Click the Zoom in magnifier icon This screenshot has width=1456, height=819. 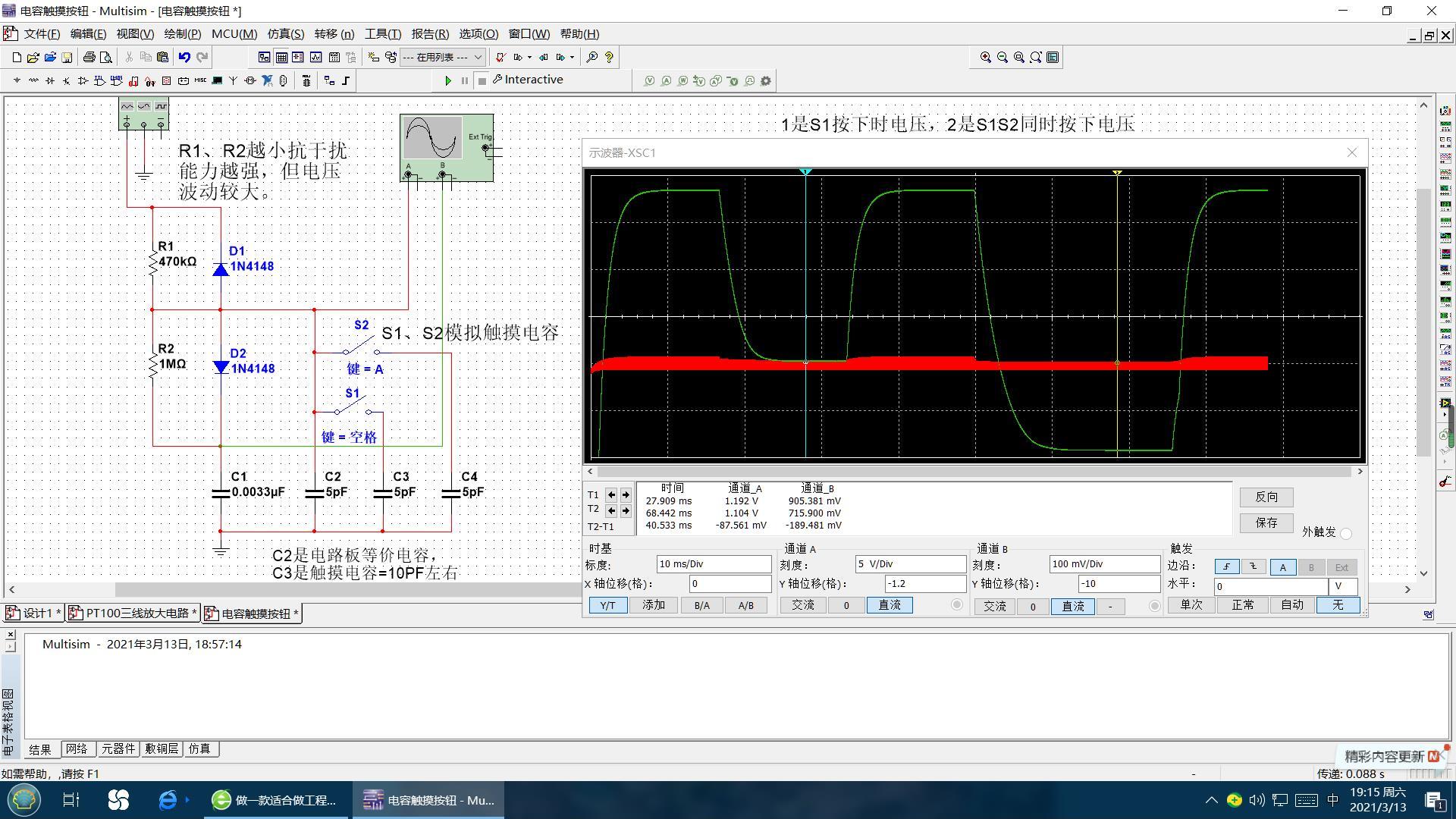[x=985, y=57]
